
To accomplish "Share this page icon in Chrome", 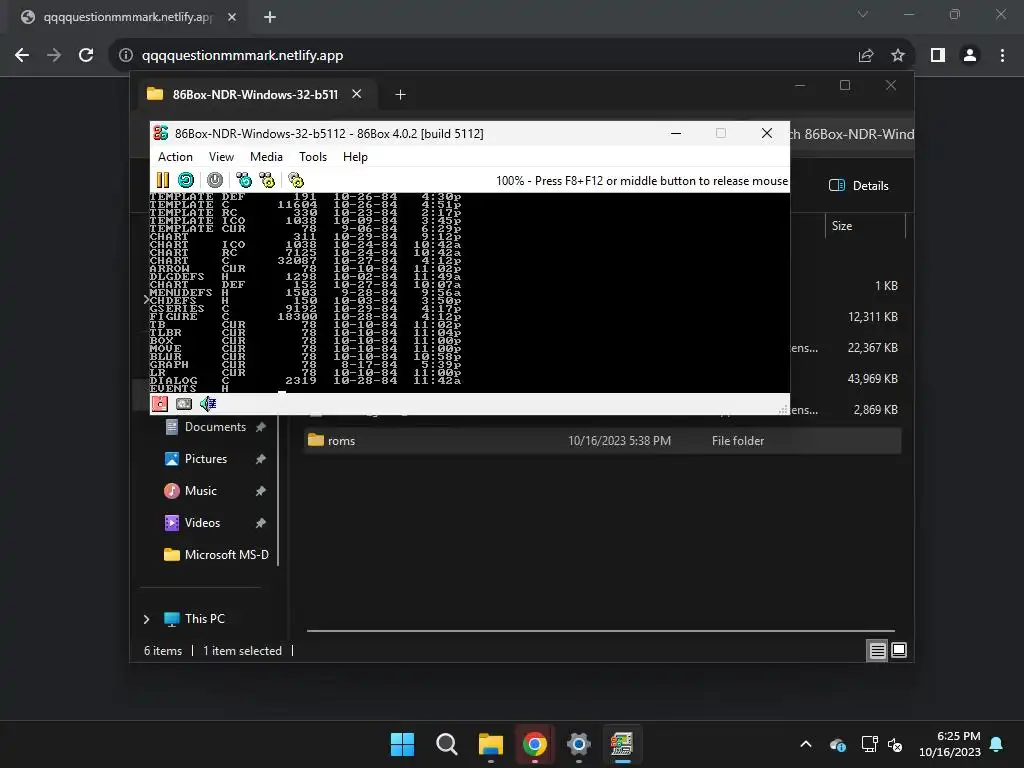I will 866,56.
